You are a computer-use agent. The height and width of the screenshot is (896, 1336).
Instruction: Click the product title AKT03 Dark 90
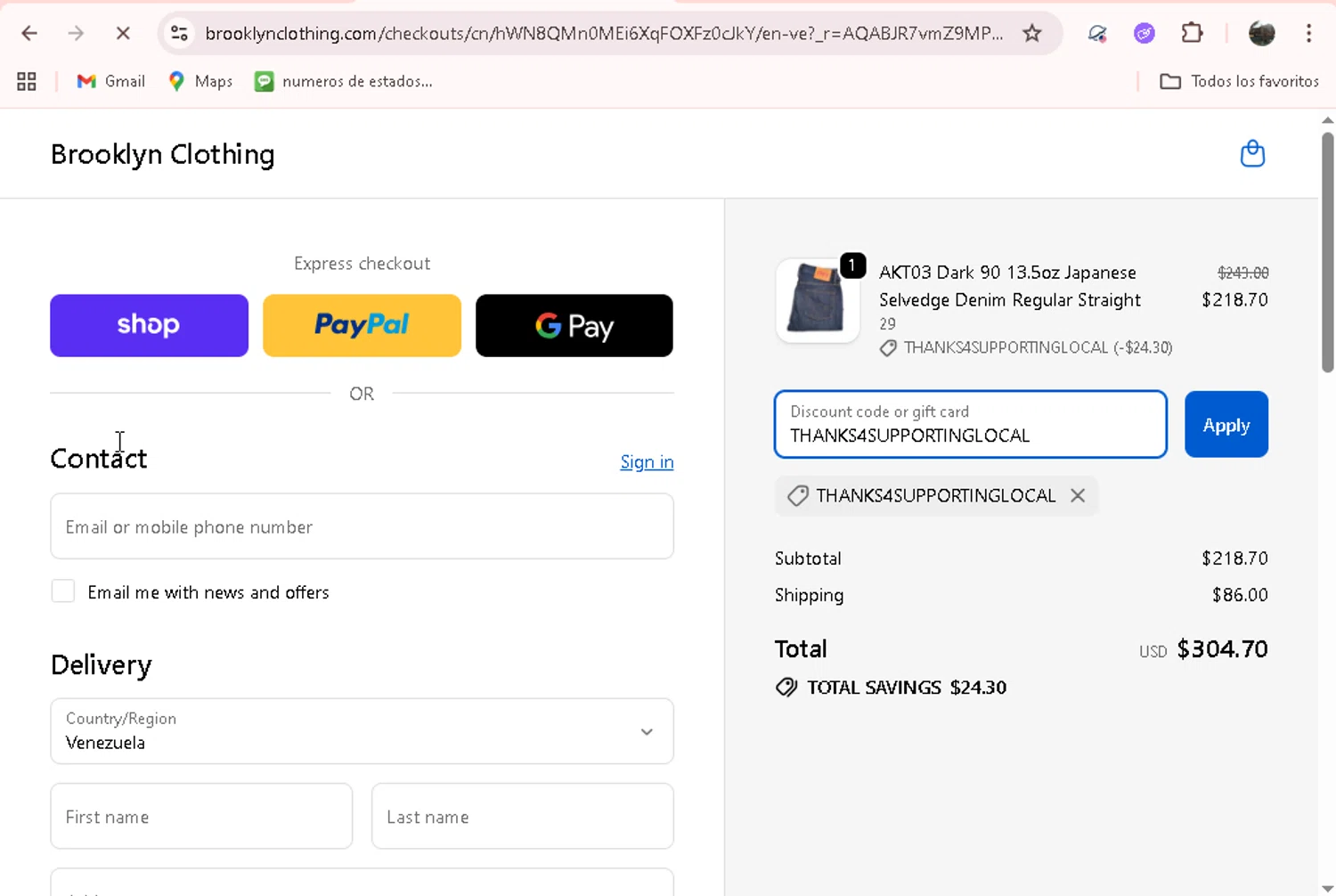click(1010, 286)
